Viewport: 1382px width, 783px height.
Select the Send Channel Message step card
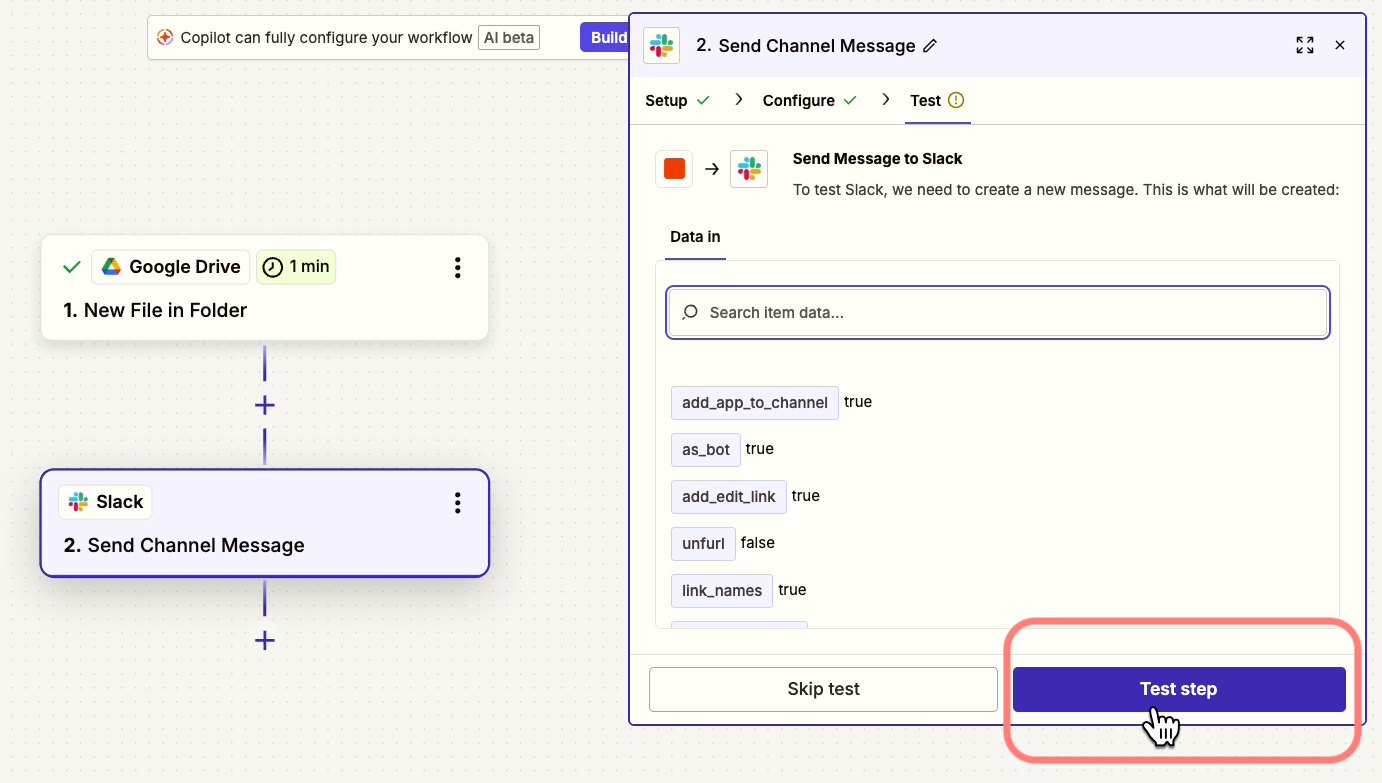coord(265,523)
